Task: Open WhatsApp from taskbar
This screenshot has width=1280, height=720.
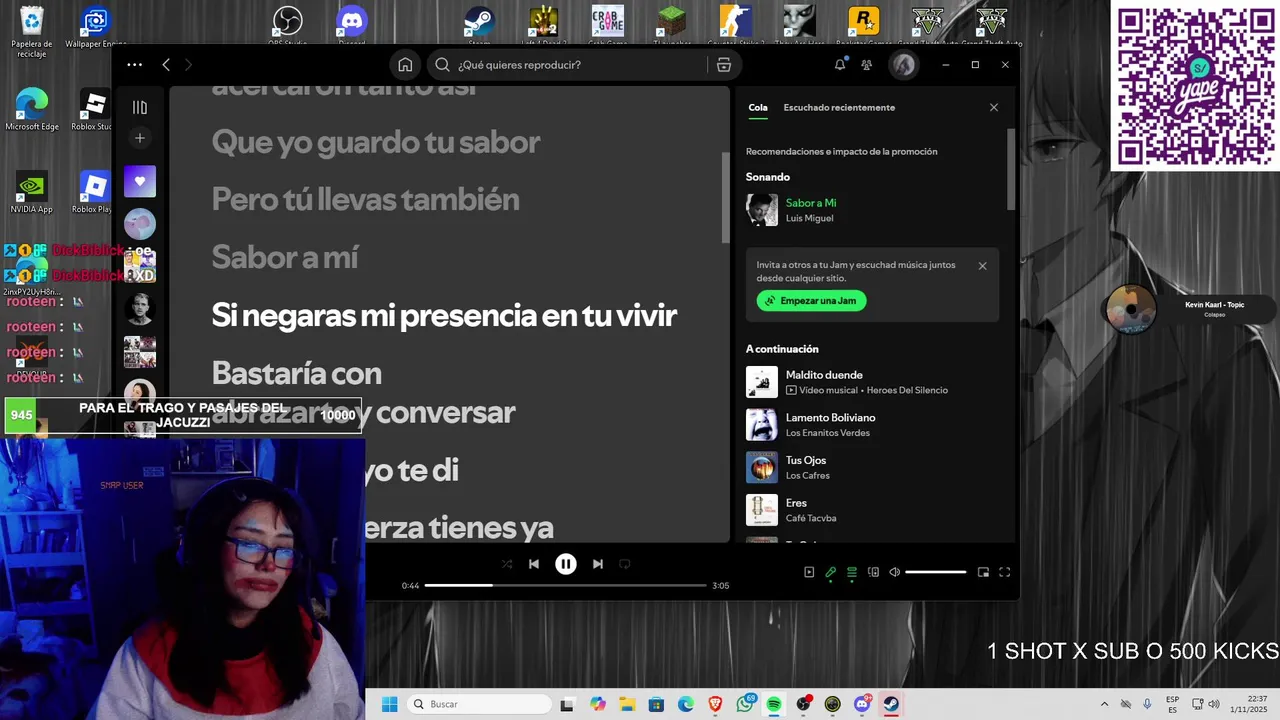Action: 745,704
